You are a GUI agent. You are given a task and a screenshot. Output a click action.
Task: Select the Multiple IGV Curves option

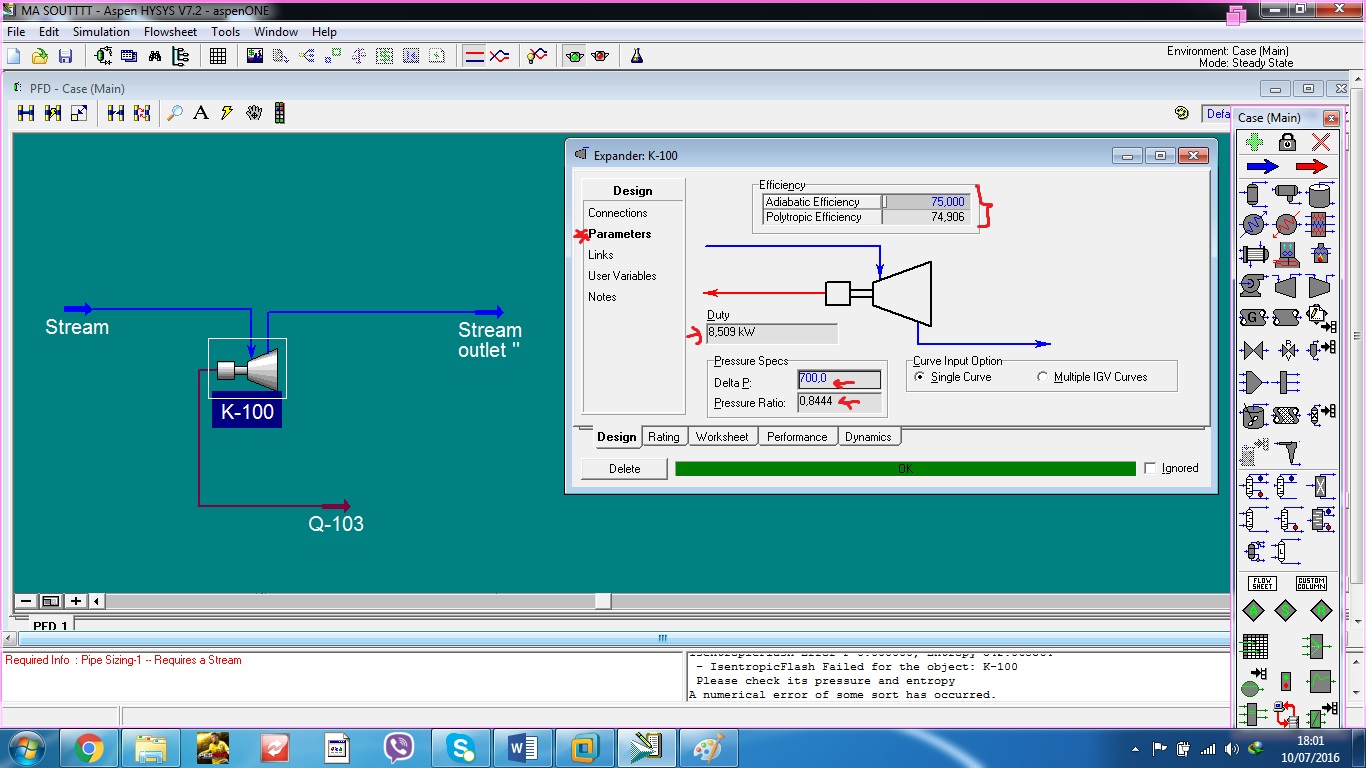pos(1043,376)
